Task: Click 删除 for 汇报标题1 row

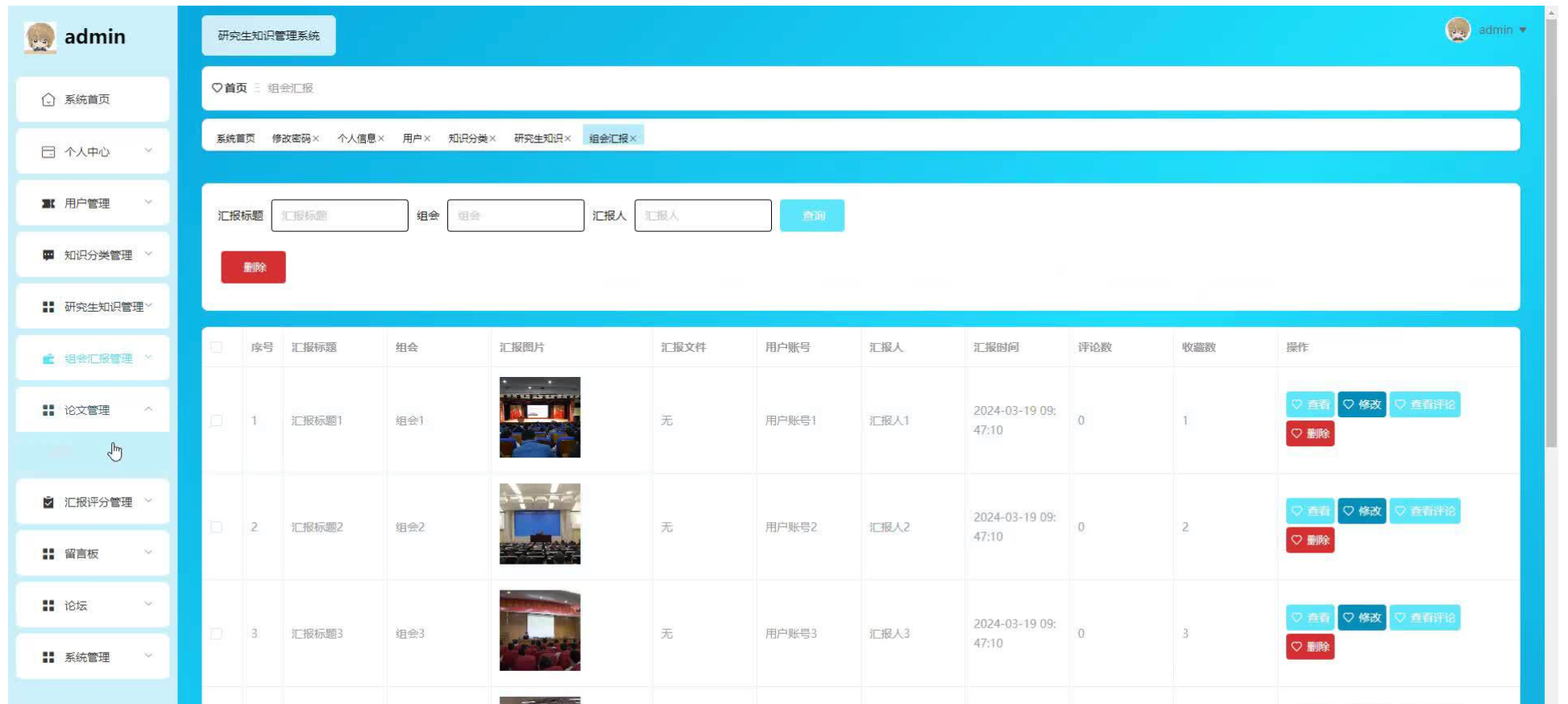Action: tap(1310, 433)
